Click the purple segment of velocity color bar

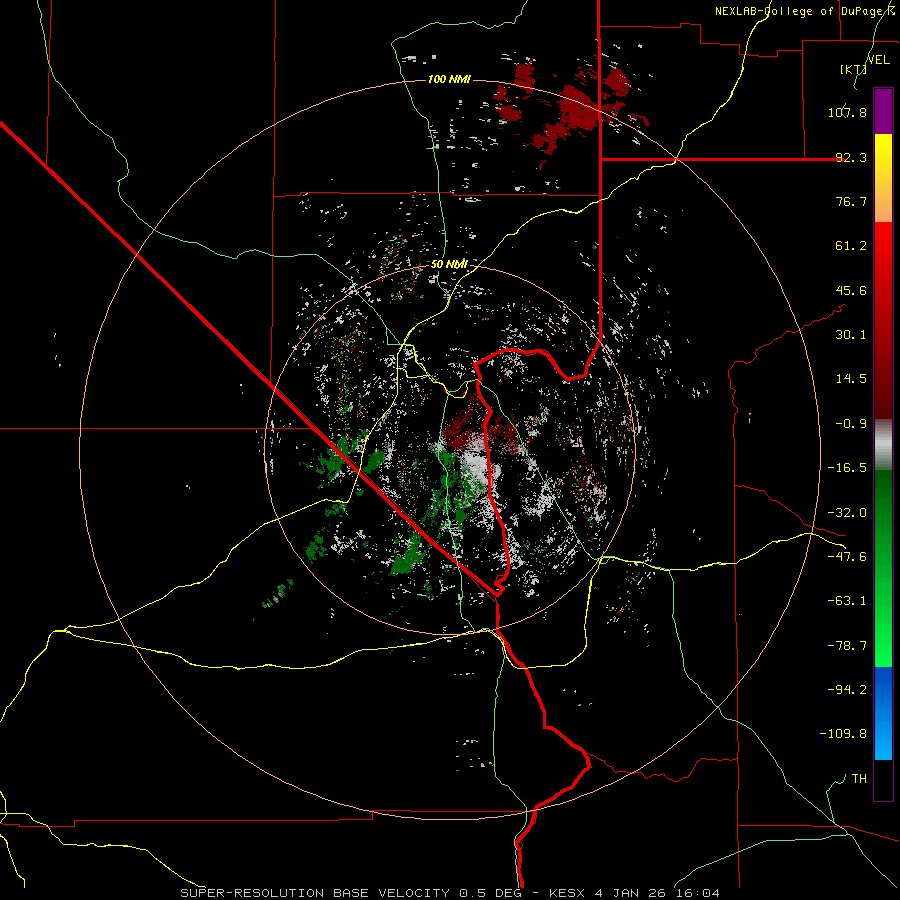point(883,111)
